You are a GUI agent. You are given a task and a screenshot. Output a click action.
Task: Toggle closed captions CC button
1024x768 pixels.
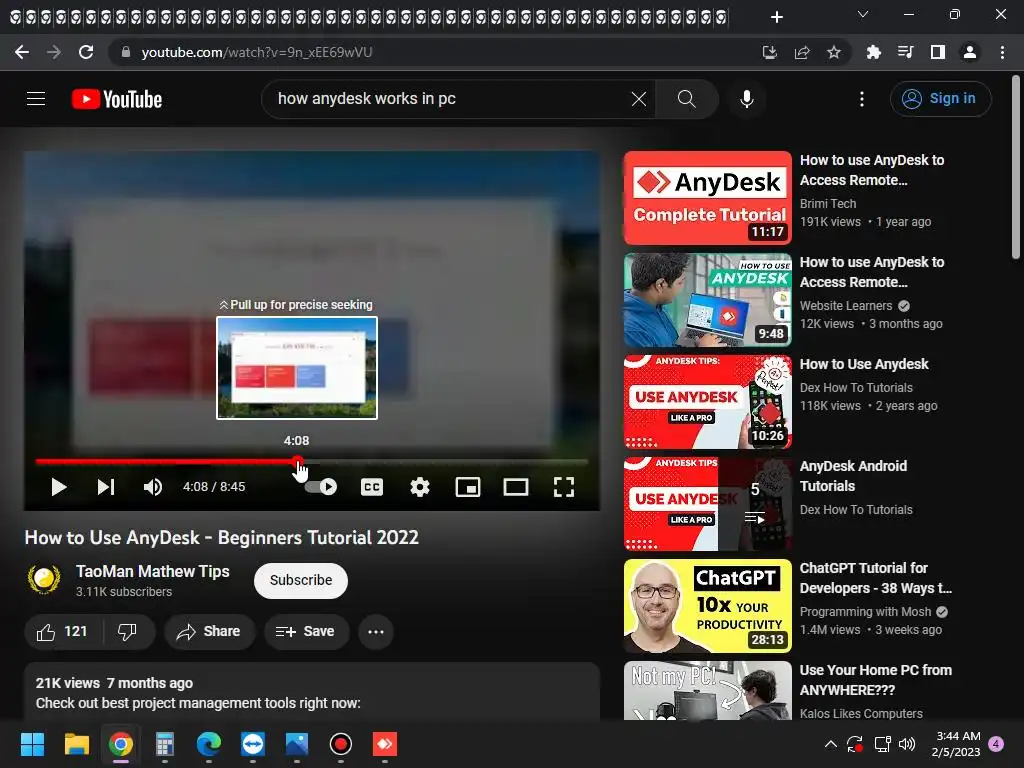[372, 487]
